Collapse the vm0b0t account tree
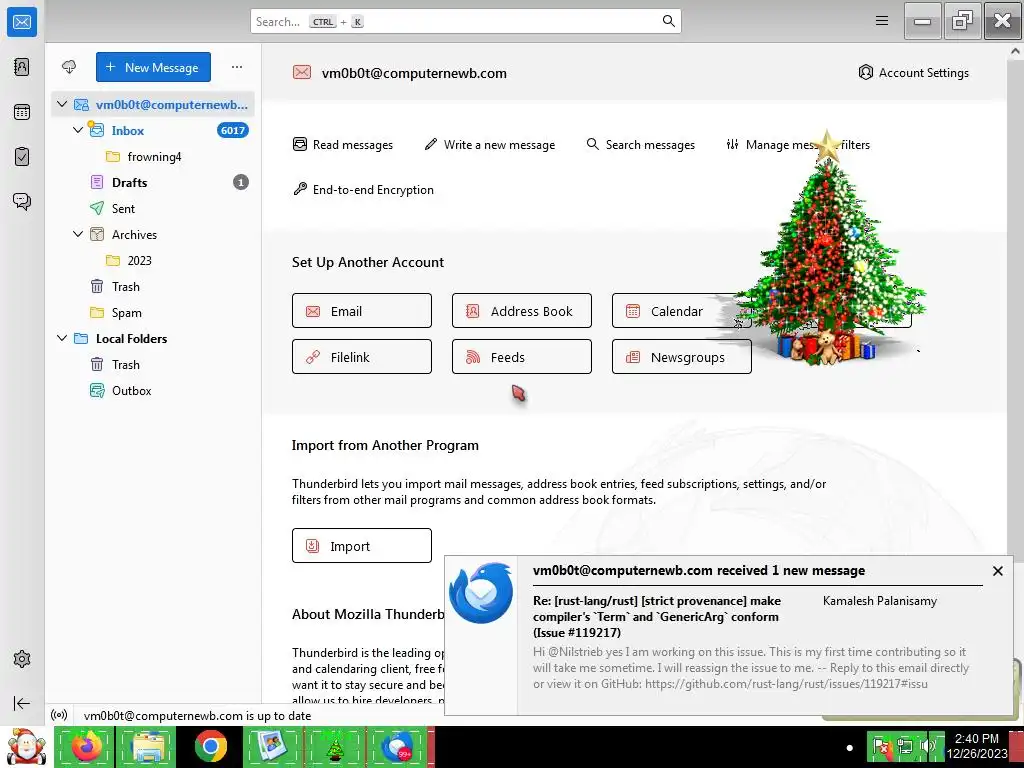Screen dimensions: 1024x768 pos(62,104)
